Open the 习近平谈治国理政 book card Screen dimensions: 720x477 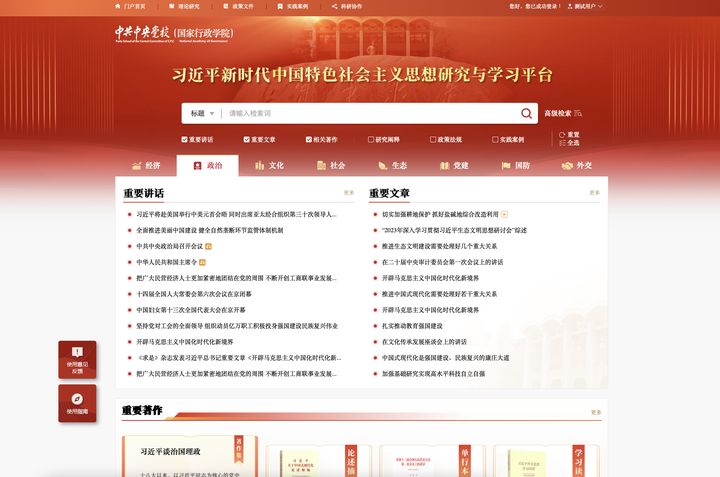190,456
